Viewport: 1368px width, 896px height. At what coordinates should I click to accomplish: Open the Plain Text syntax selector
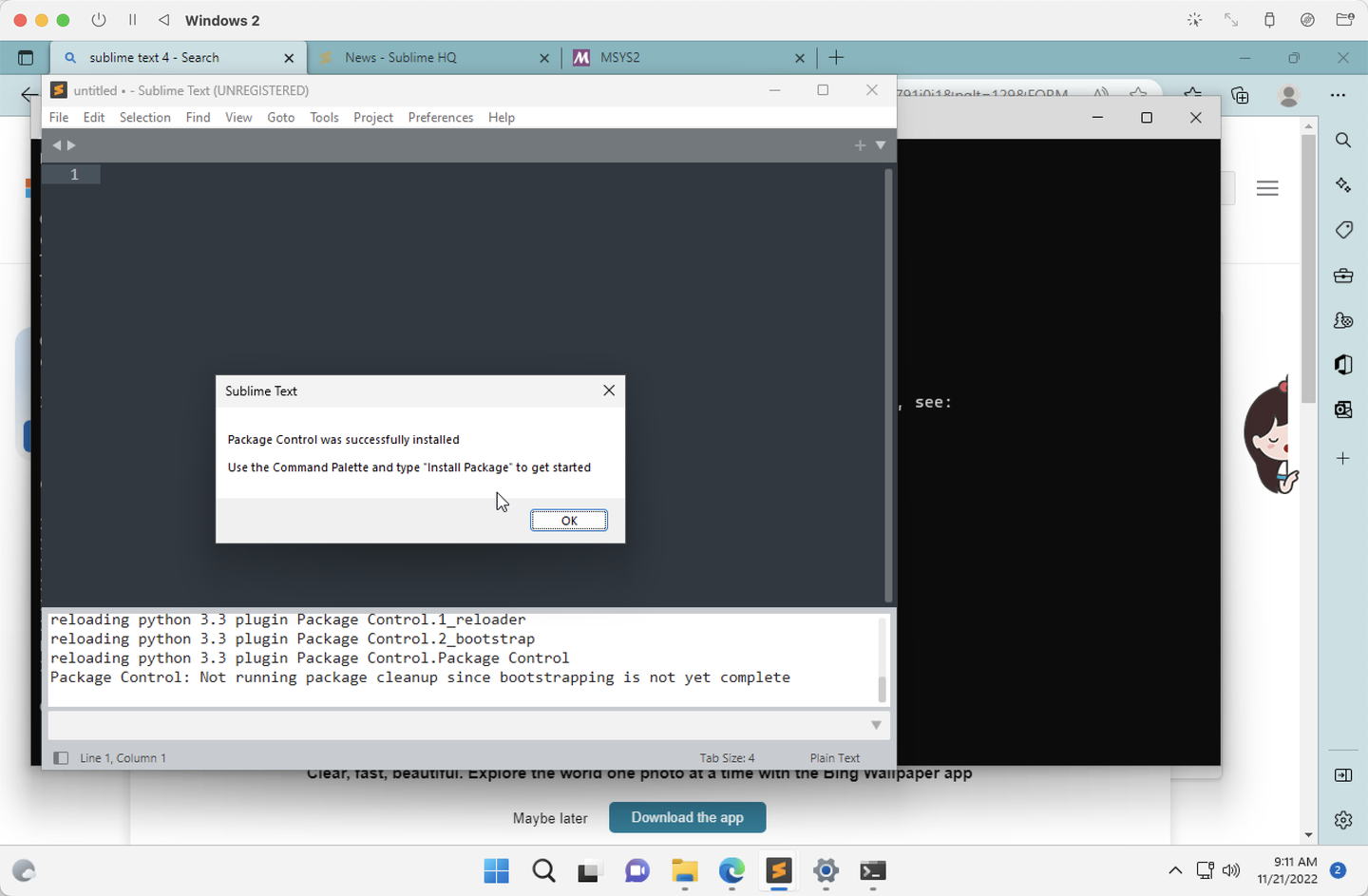pos(834,757)
